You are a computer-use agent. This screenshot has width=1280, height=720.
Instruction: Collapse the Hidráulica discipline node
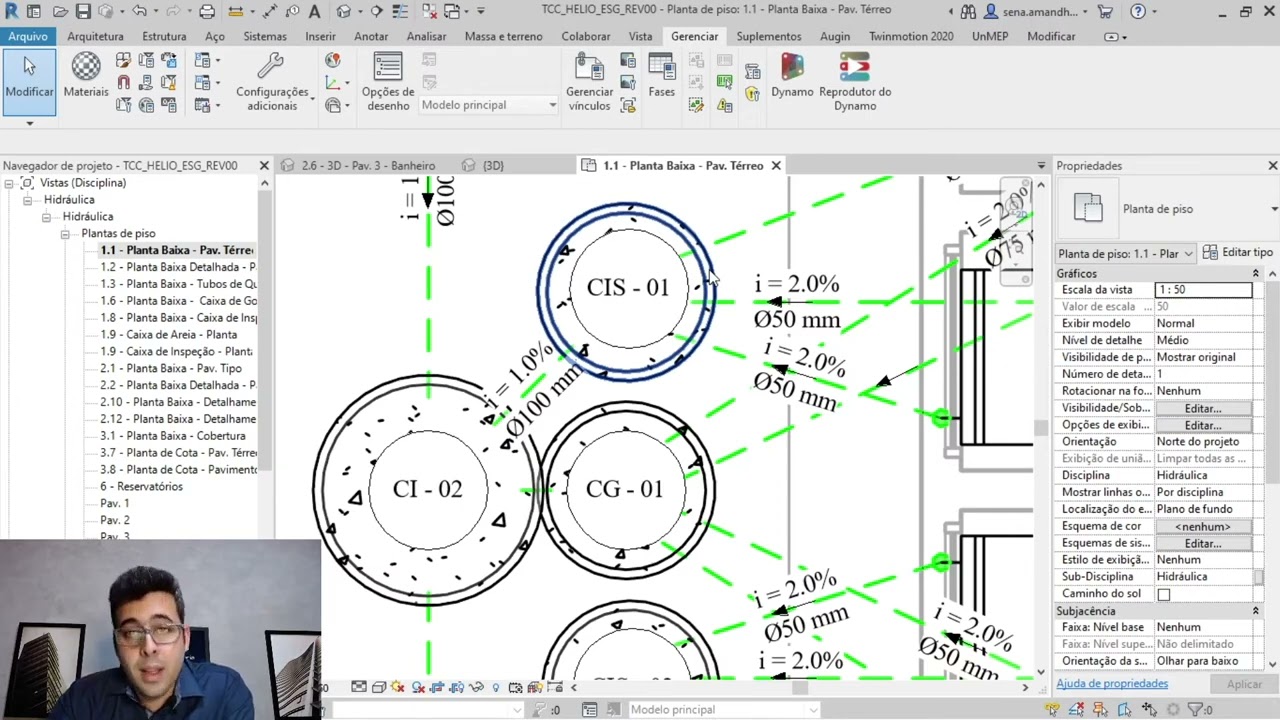(28, 200)
